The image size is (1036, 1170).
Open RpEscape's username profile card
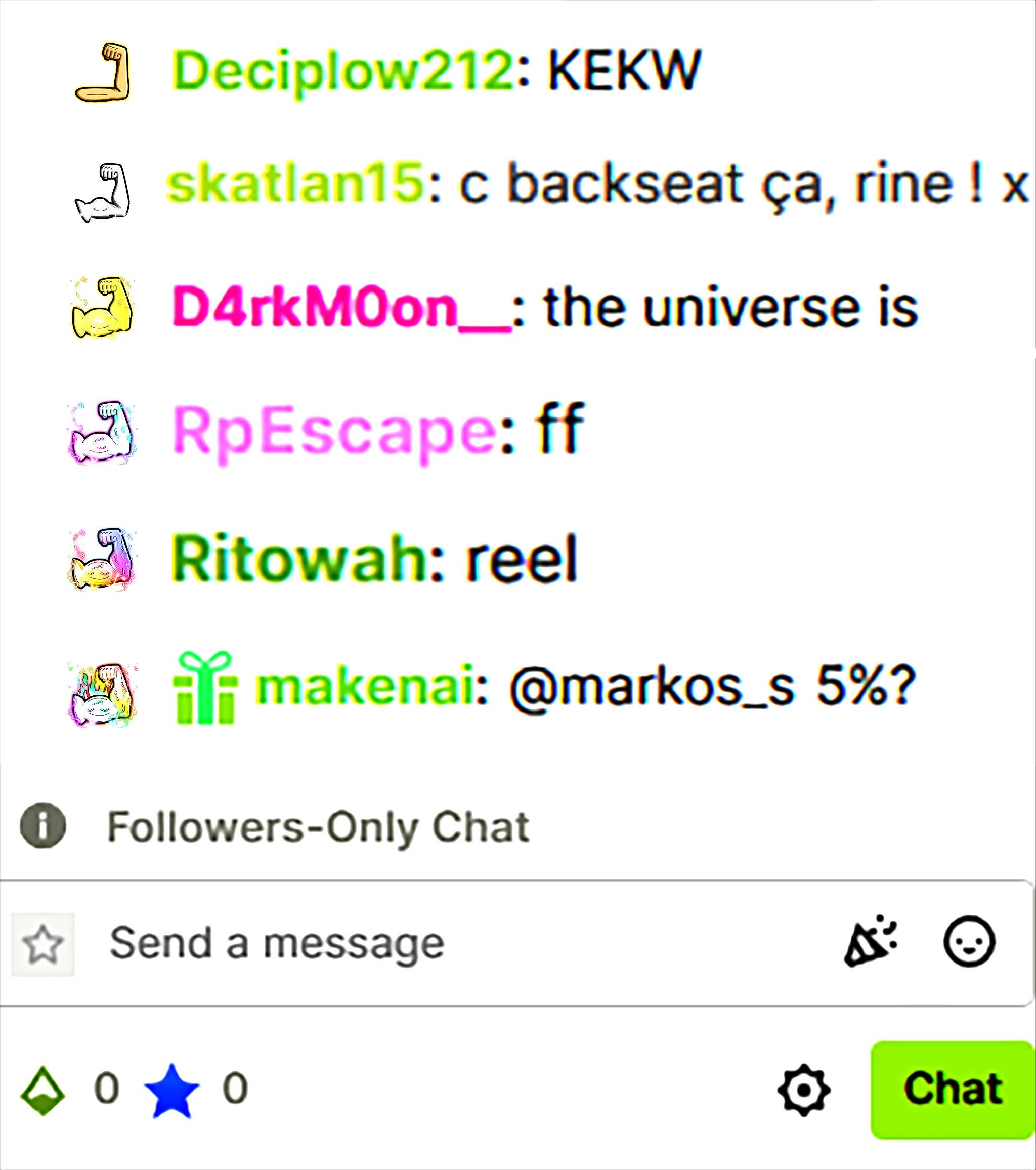point(334,433)
